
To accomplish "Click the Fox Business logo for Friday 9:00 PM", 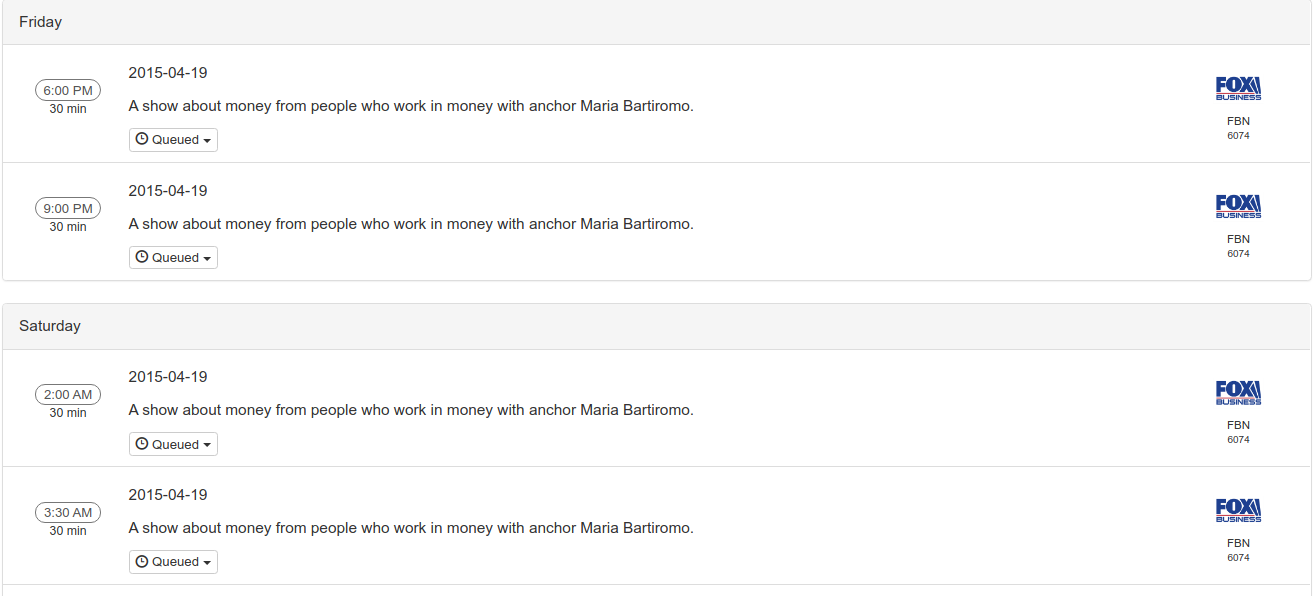I will point(1238,207).
